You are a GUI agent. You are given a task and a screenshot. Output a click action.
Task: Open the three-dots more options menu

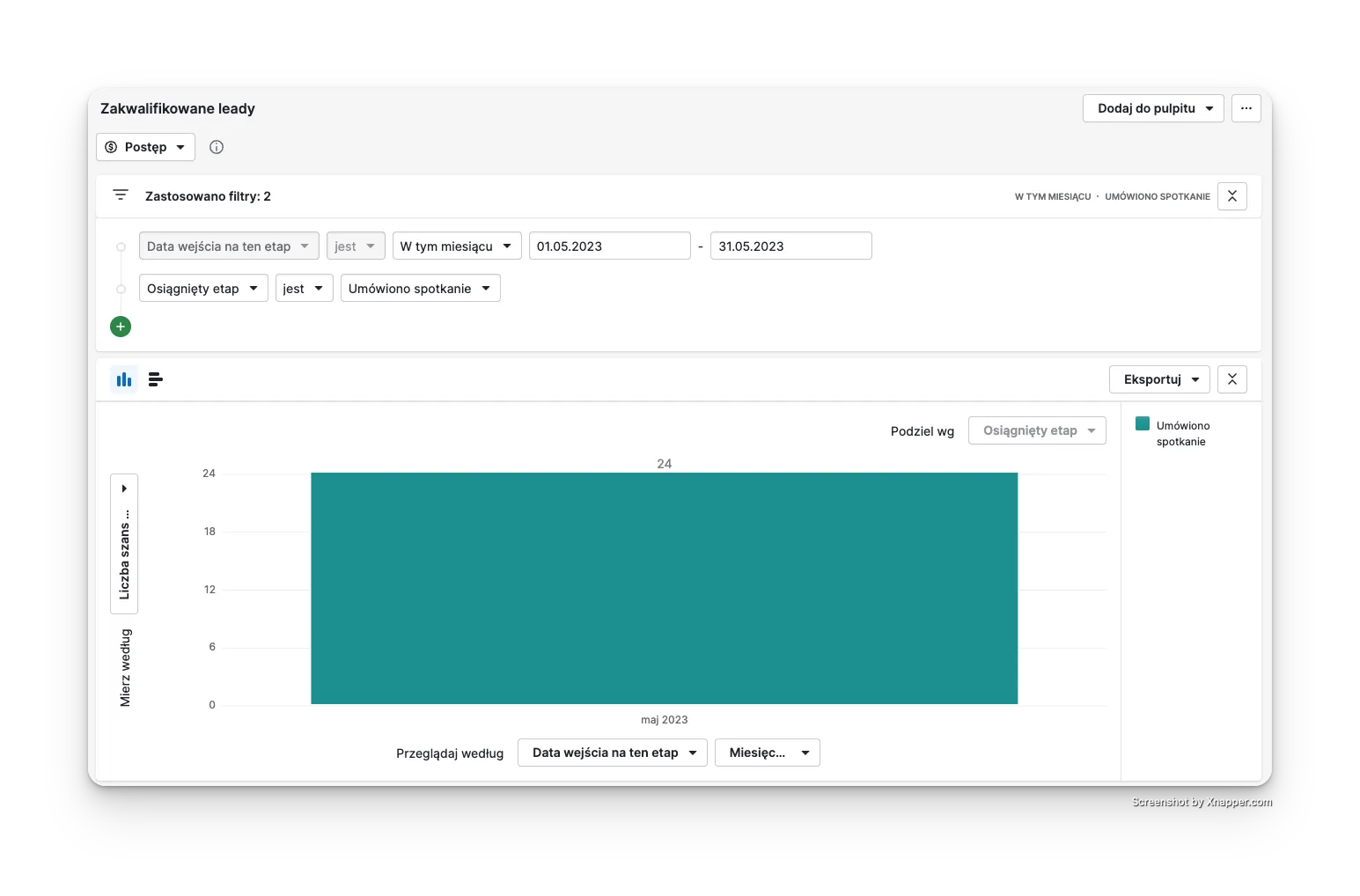click(x=1246, y=108)
